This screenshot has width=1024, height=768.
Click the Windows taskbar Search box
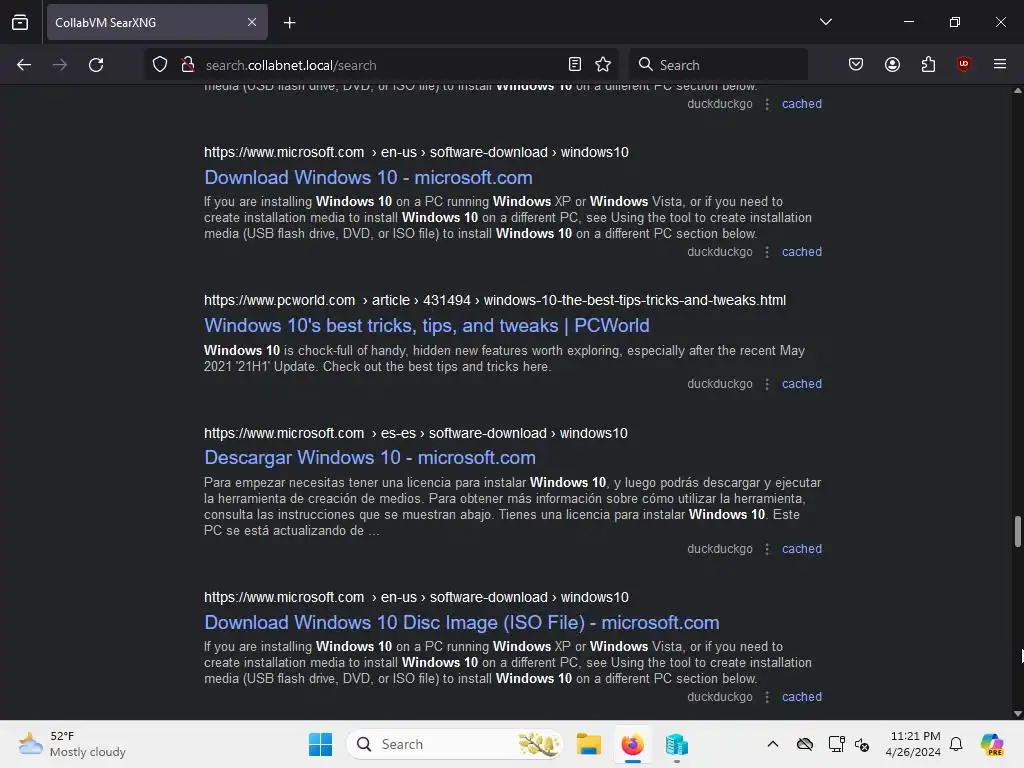(455, 744)
